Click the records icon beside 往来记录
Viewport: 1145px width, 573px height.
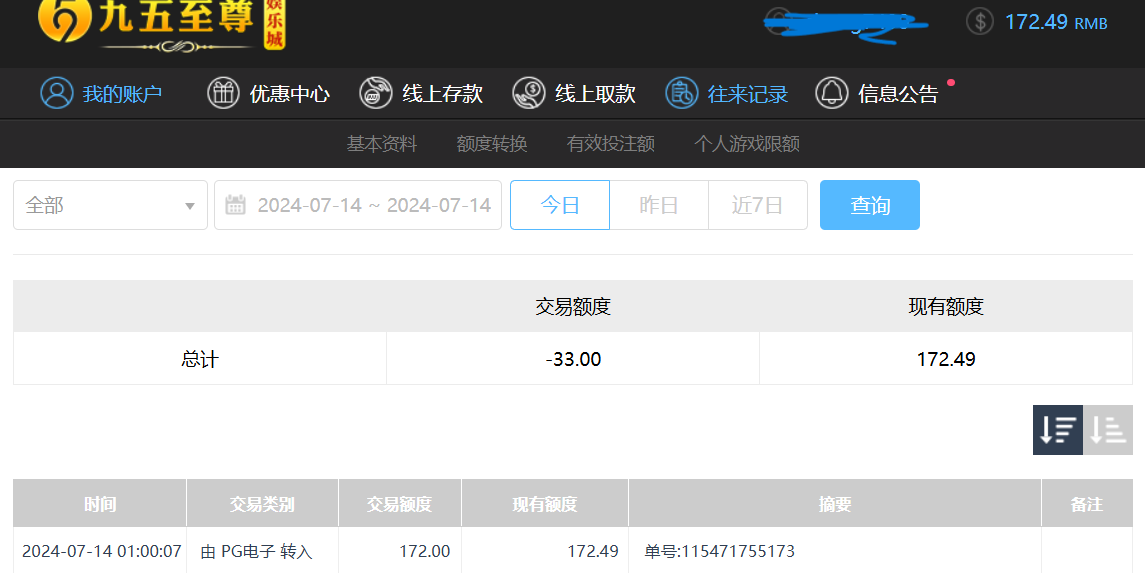[x=682, y=93]
